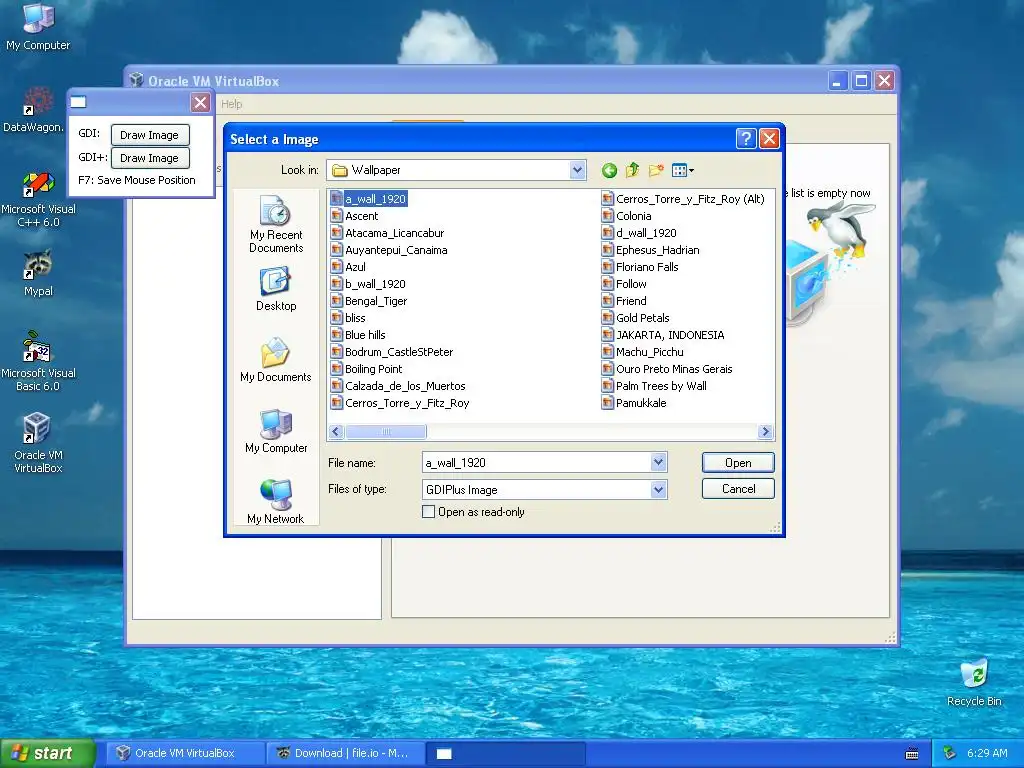Select Gold Petals in the file list
The width and height of the screenshot is (1024, 768).
[635, 318]
